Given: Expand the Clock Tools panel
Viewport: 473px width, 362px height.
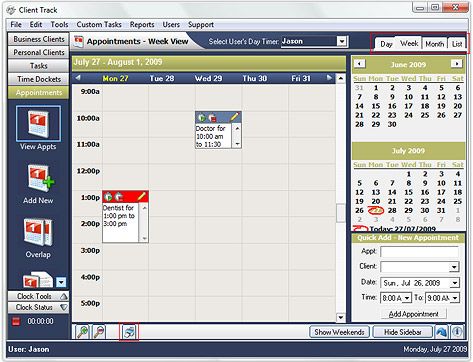Looking at the screenshot, I should click(x=64, y=296).
